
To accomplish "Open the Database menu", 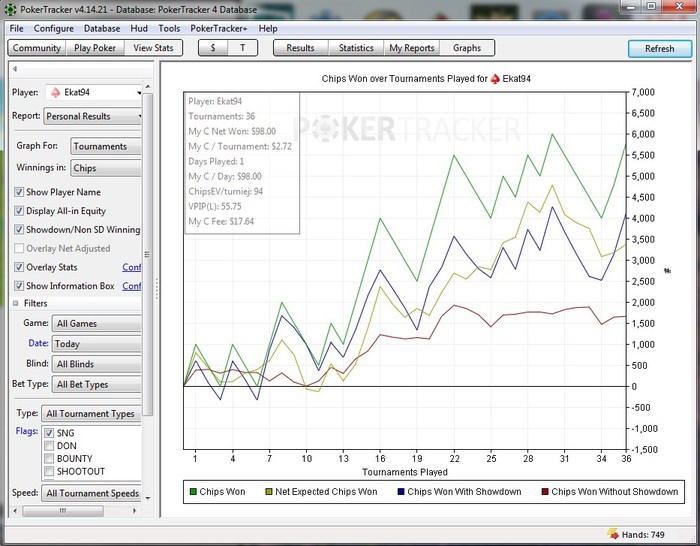I will pyautogui.click(x=102, y=28).
